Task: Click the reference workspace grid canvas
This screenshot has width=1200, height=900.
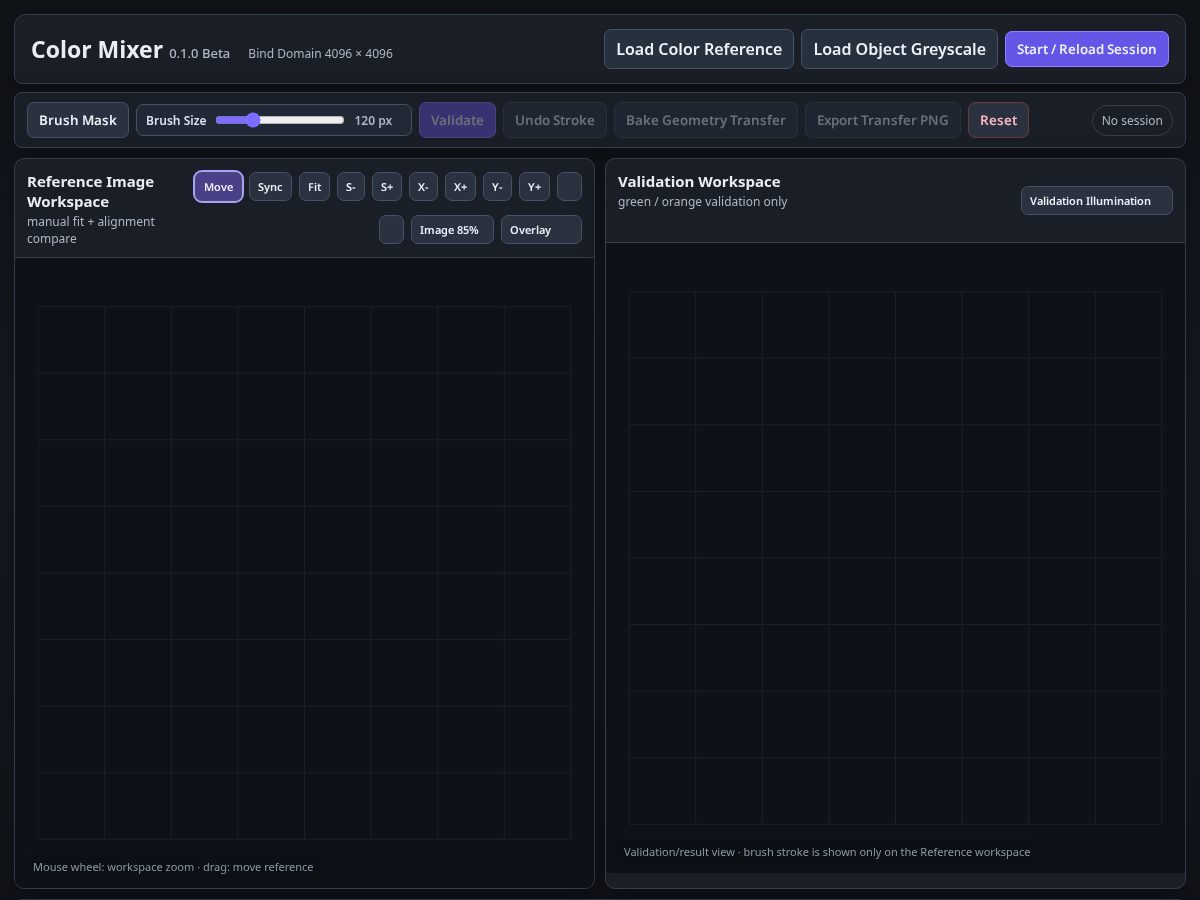Action: click(x=304, y=573)
